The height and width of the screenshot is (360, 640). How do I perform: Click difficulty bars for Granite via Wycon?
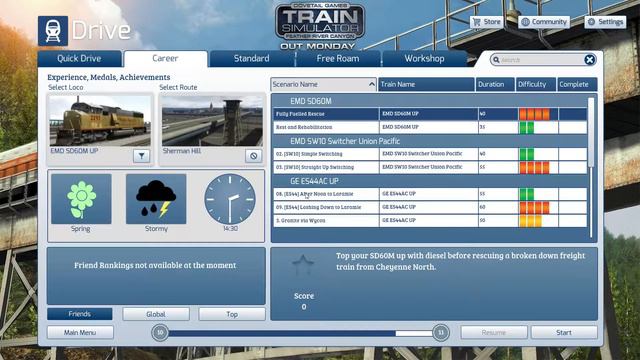point(530,221)
